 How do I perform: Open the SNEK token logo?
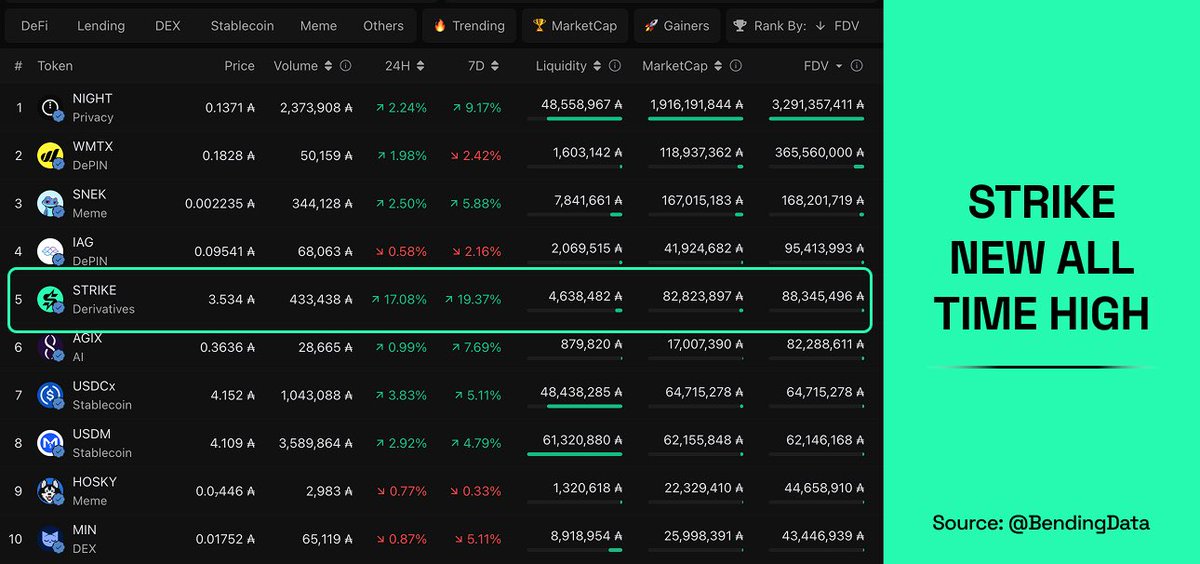click(x=51, y=204)
